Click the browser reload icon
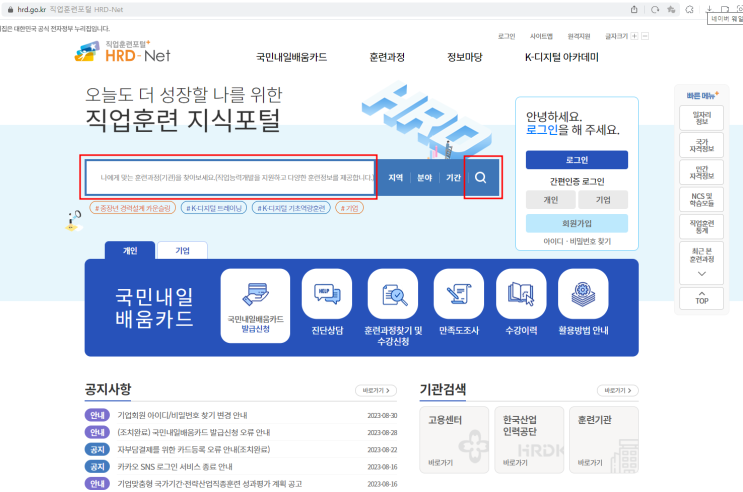The image size is (743, 492). pyautogui.click(x=655, y=9)
